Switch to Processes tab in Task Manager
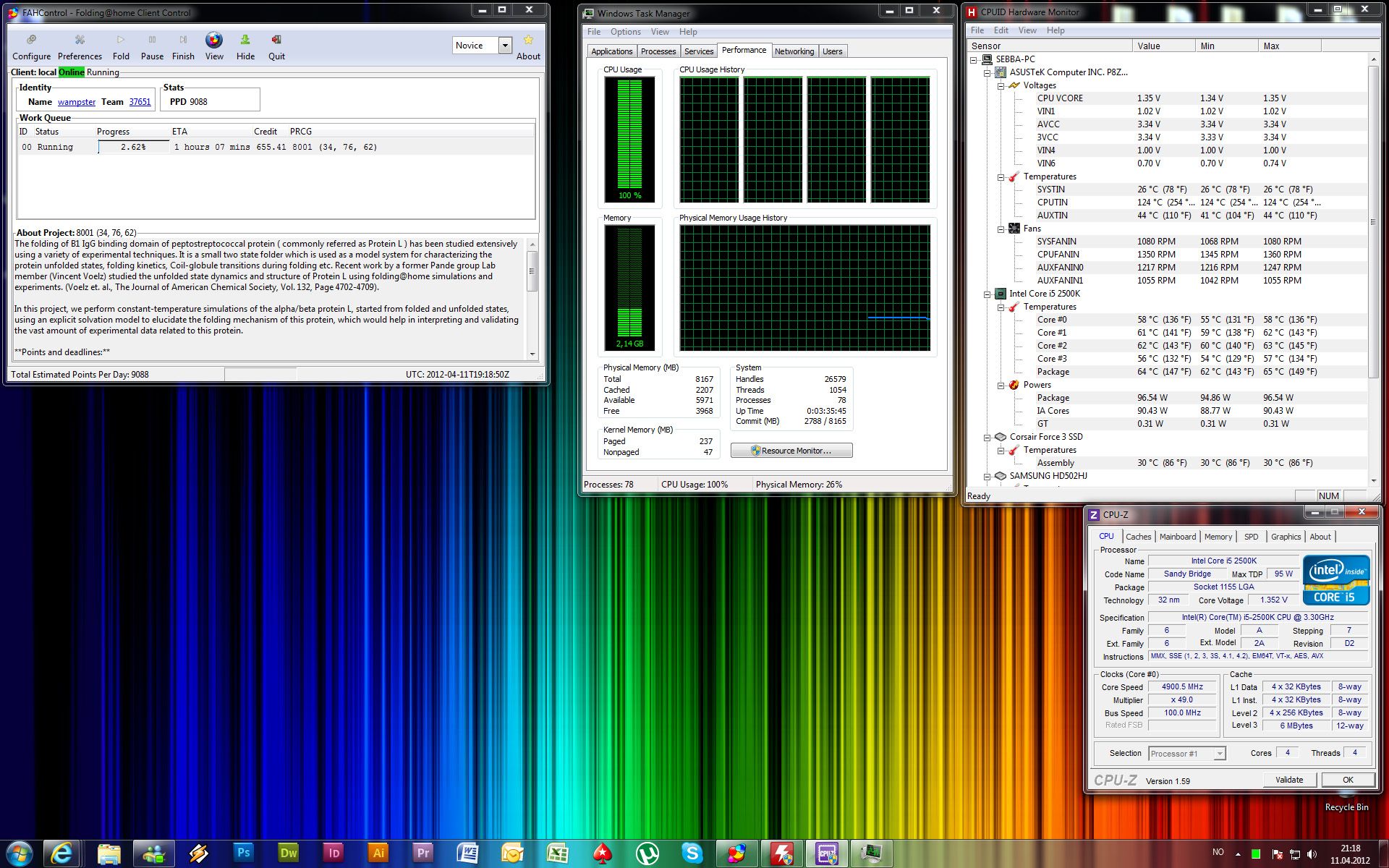The width and height of the screenshot is (1389, 868). click(x=658, y=51)
